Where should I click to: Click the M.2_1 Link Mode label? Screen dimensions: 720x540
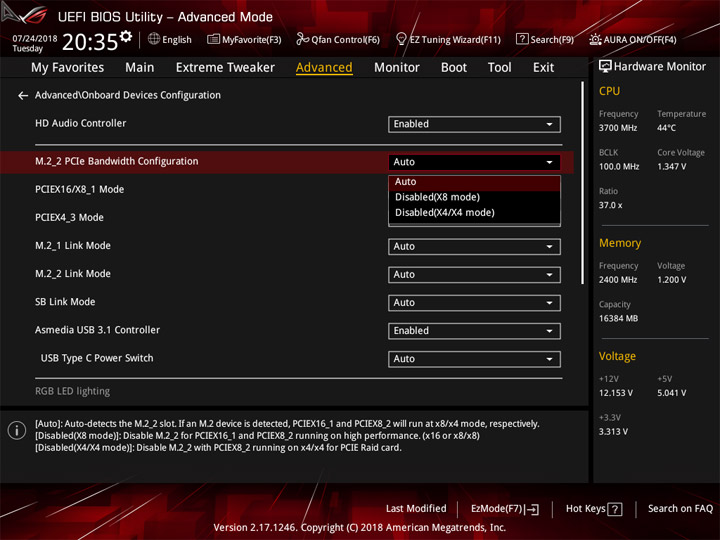pyautogui.click(x=73, y=246)
